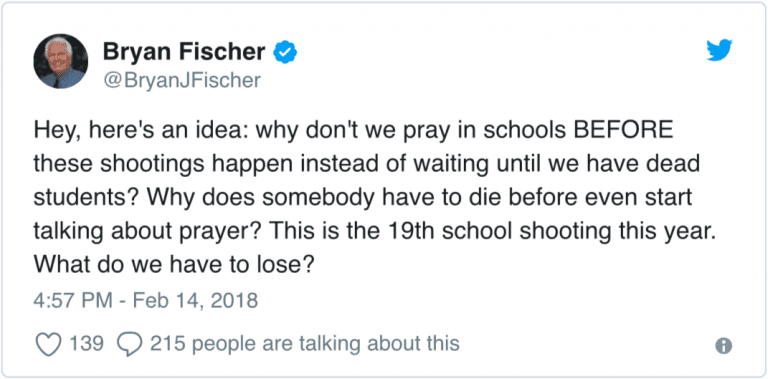The width and height of the screenshot is (768, 379).
Task: Click the 'Hey, here's an idea' opening text
Action: 143,132
